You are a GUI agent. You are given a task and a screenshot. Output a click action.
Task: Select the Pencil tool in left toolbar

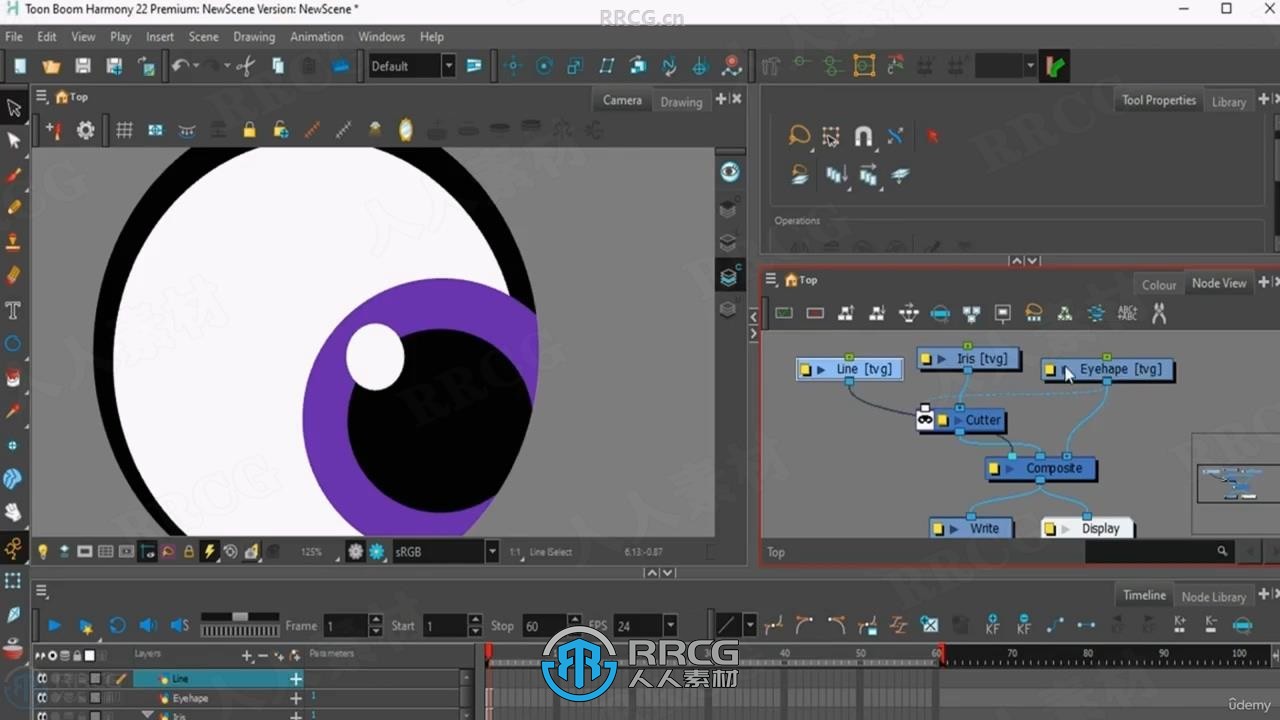[x=14, y=207]
